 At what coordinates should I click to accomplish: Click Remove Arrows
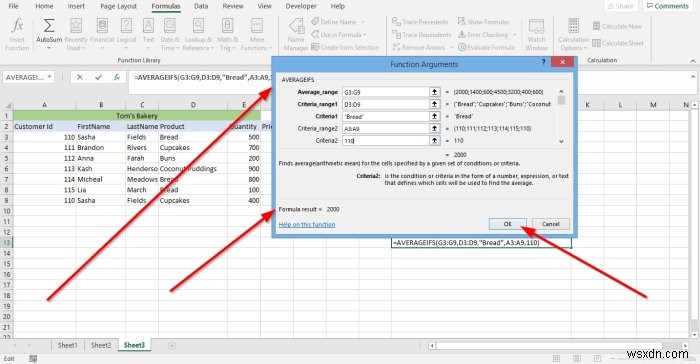[x=419, y=47]
